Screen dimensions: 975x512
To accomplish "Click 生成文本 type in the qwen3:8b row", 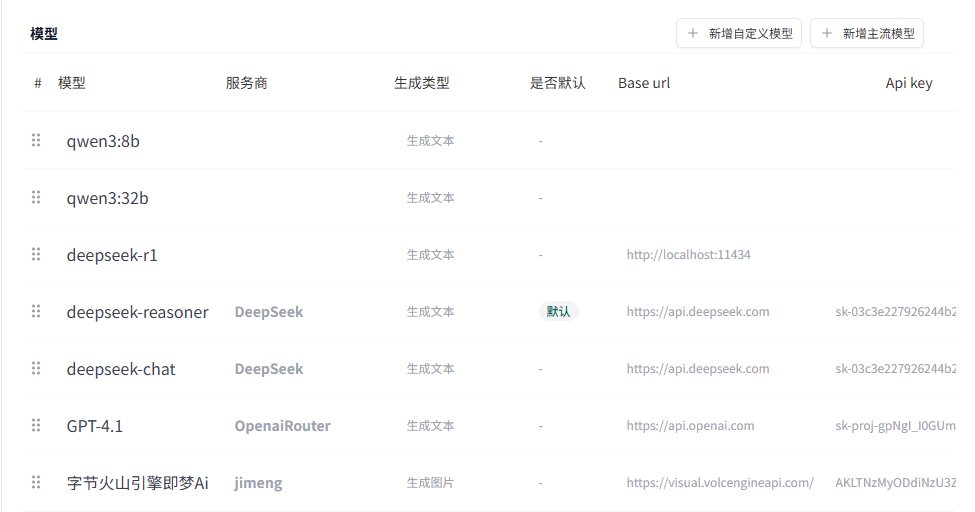I will click(x=430, y=141).
